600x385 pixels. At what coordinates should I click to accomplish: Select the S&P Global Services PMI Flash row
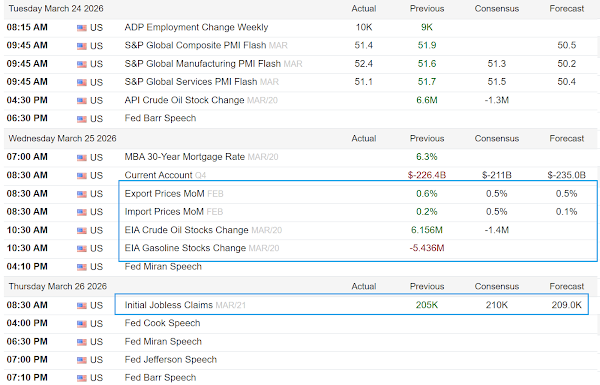[300, 82]
